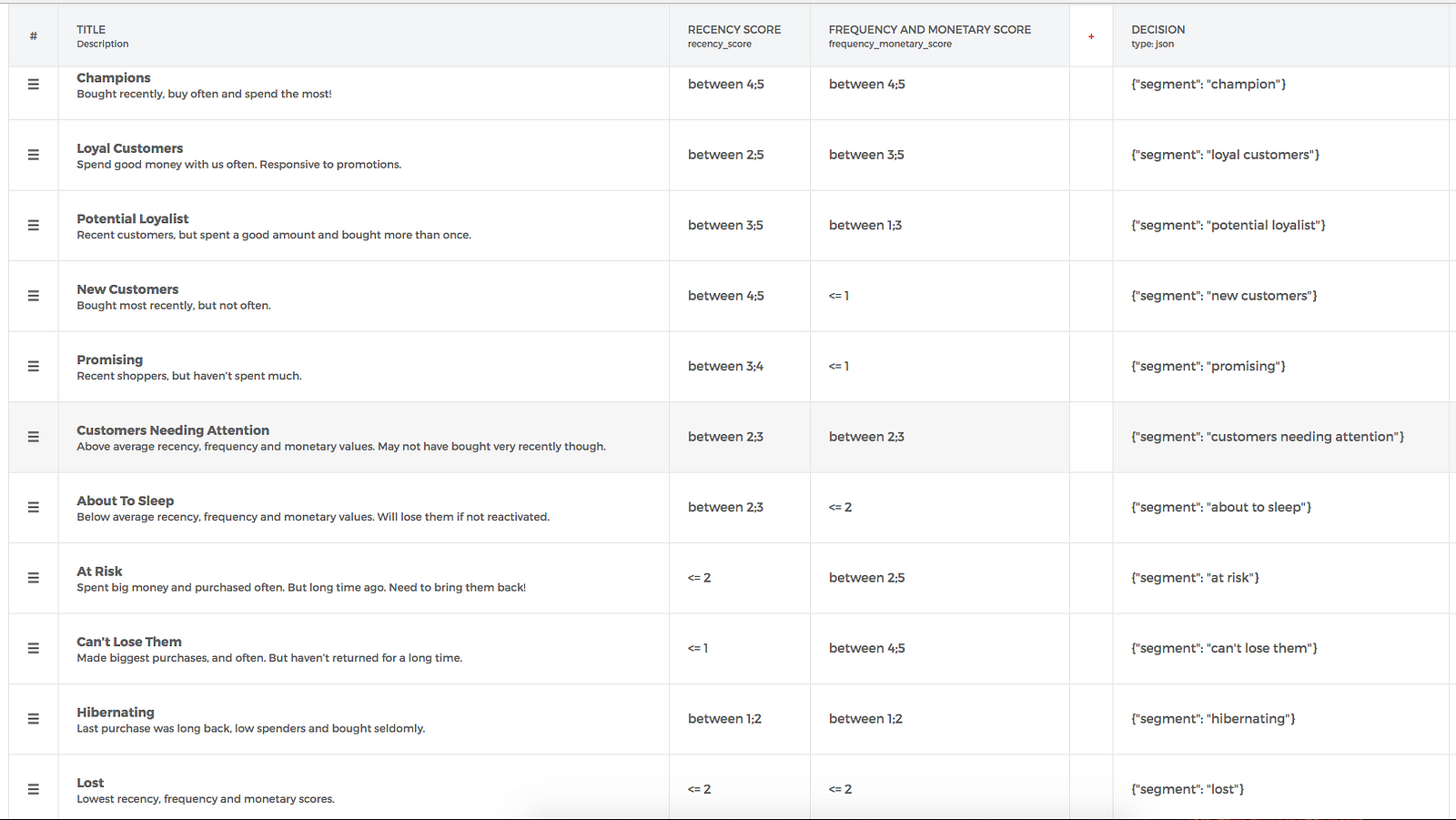This screenshot has width=1456, height=820.
Task: Edit the champion segment decision JSON
Action: 1208,85
